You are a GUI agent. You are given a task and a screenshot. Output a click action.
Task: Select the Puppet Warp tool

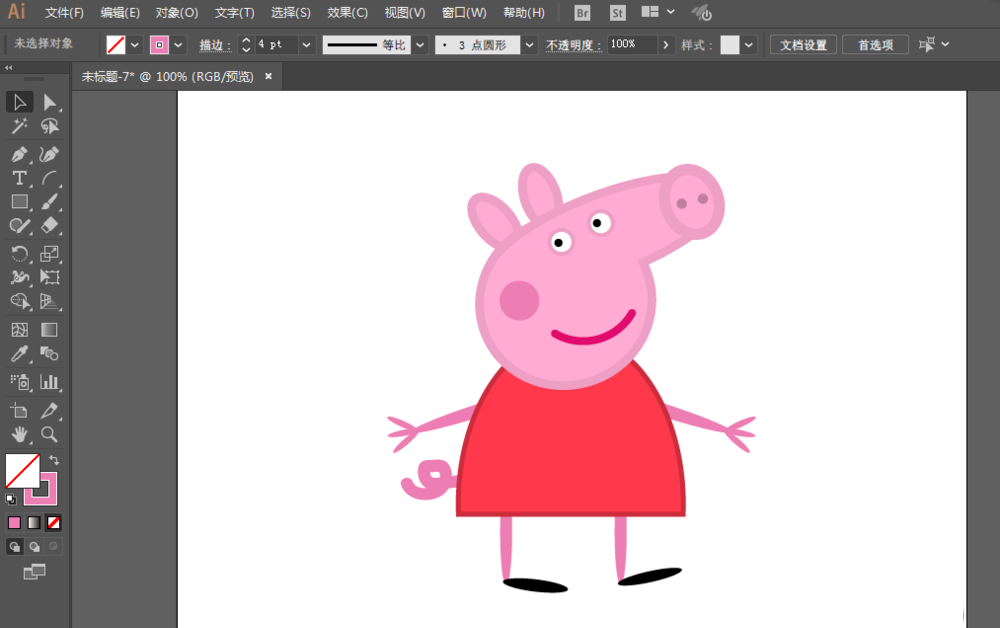[x=20, y=277]
